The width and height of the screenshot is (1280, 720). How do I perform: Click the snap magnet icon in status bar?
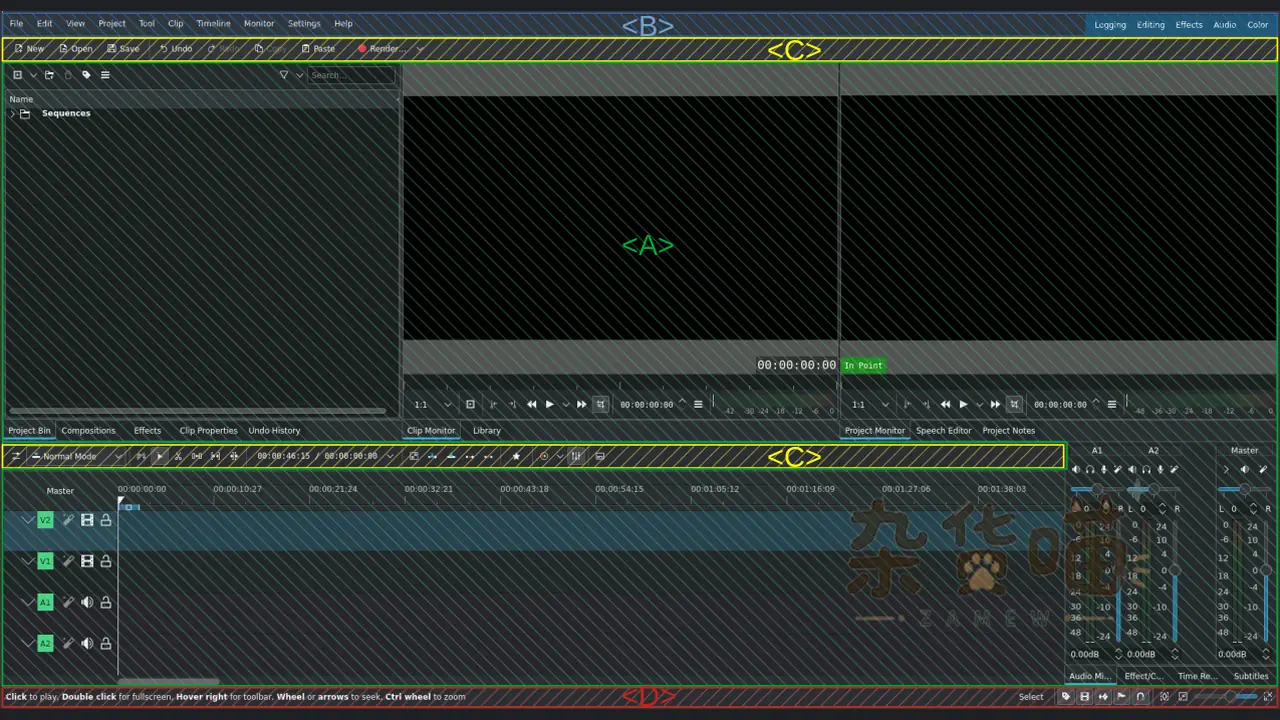coord(1140,697)
